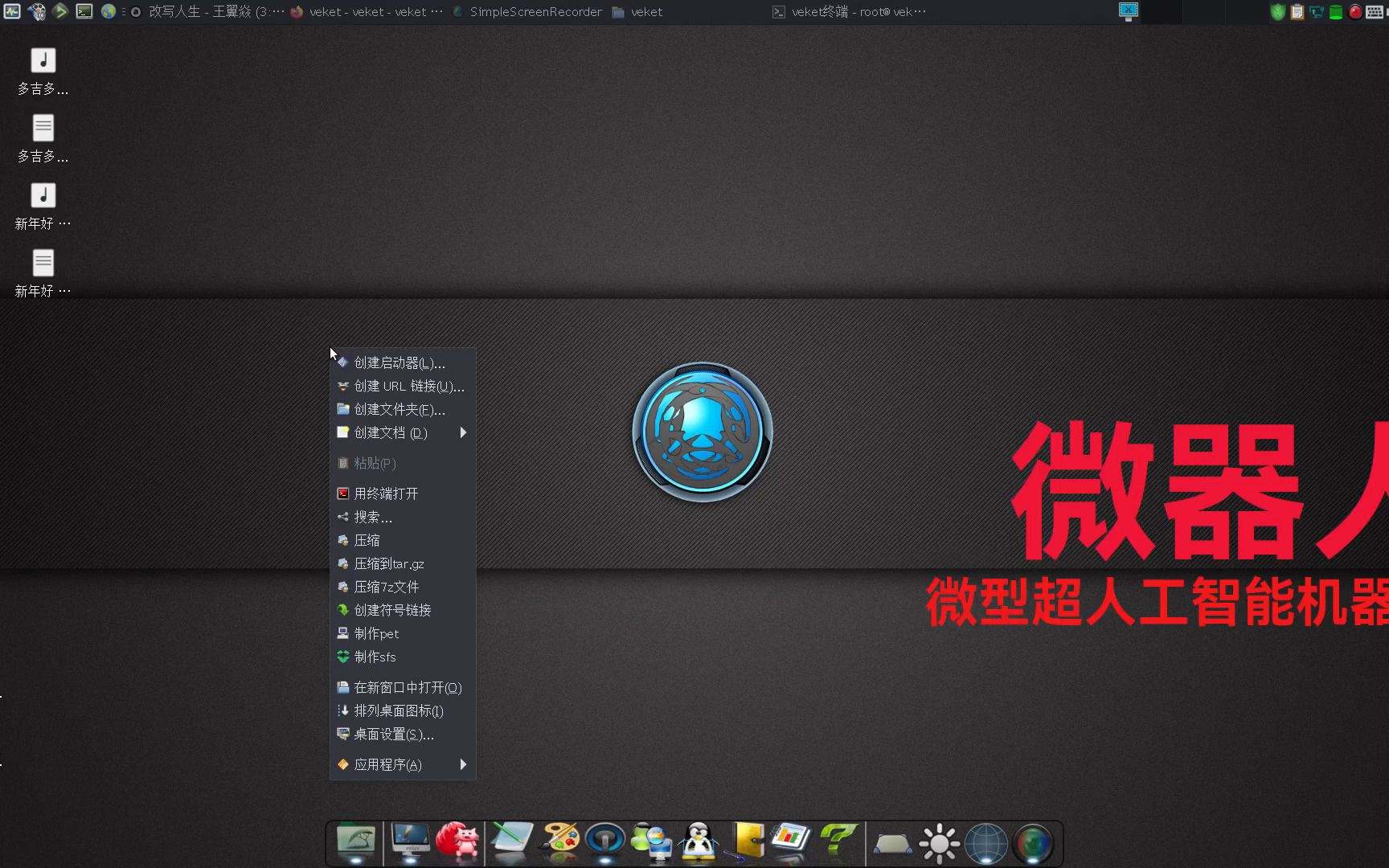1389x868 pixels.
Task: Select 压缩 menu entry
Action: [x=403, y=540]
